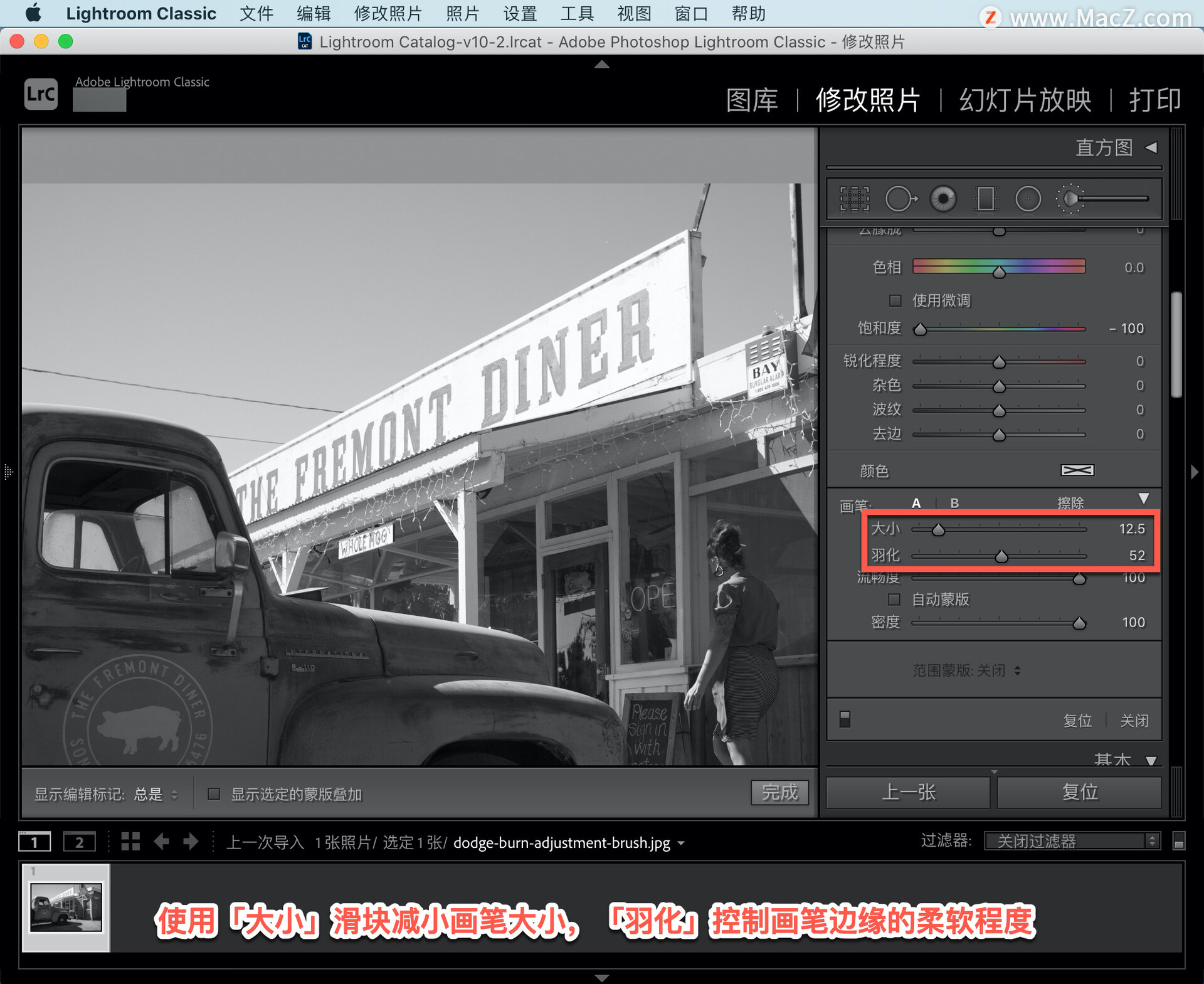
Task: Open the Apple menu
Action: pyautogui.click(x=33, y=13)
